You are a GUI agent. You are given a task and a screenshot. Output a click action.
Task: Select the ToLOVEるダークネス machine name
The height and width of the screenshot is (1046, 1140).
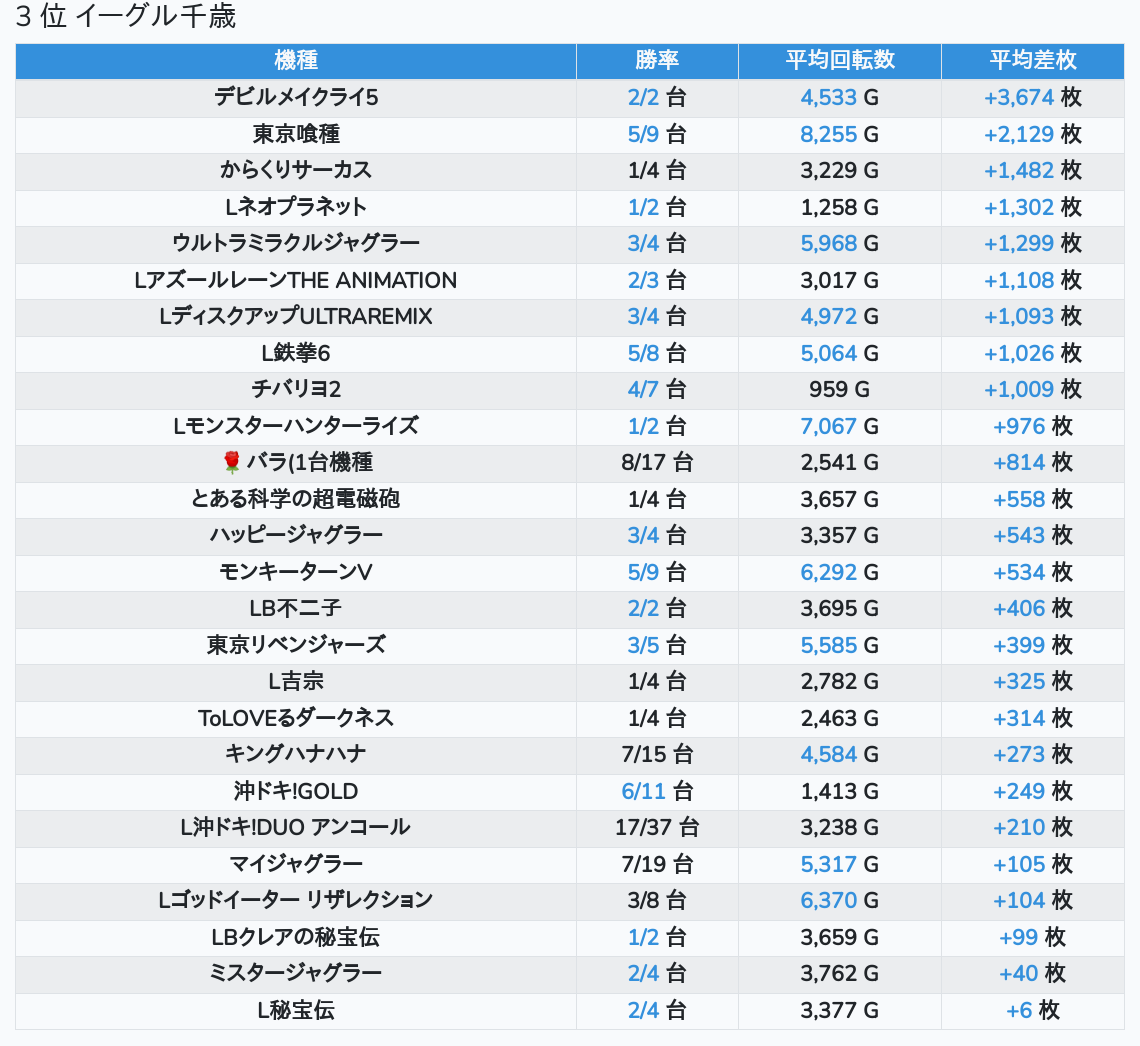[x=295, y=718]
